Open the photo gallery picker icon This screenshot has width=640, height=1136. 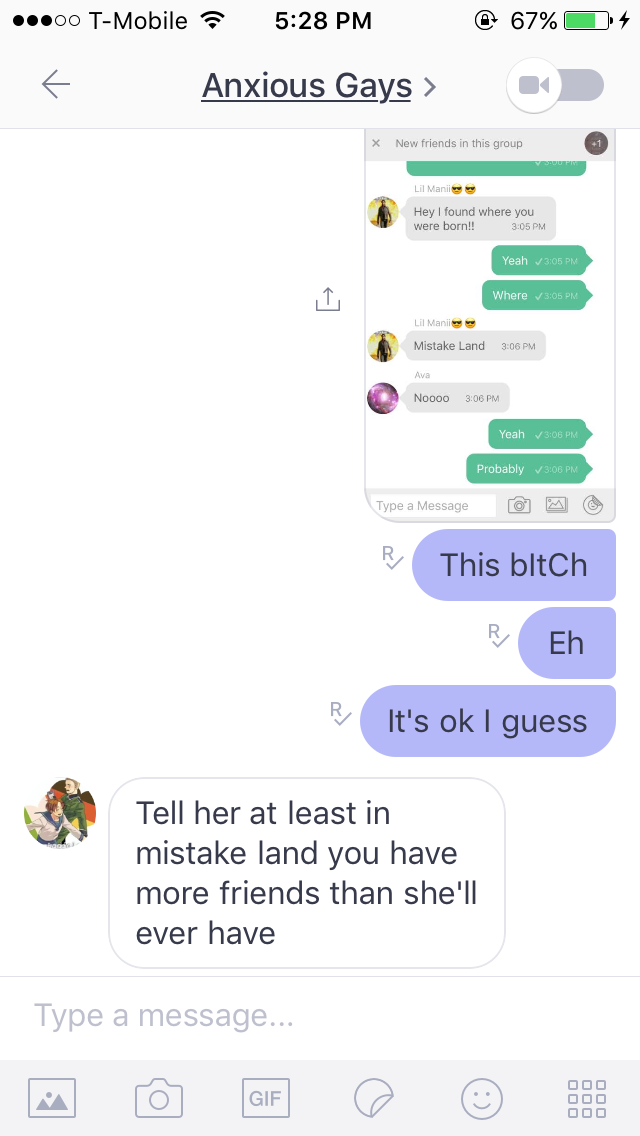(52, 1098)
